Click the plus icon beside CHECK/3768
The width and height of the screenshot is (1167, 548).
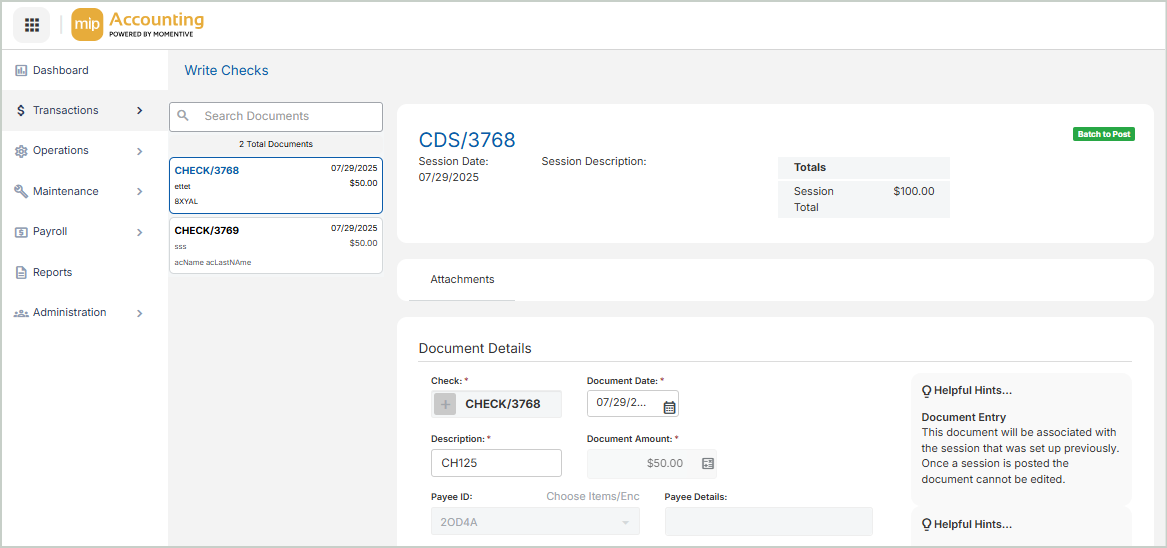pyautogui.click(x=446, y=404)
